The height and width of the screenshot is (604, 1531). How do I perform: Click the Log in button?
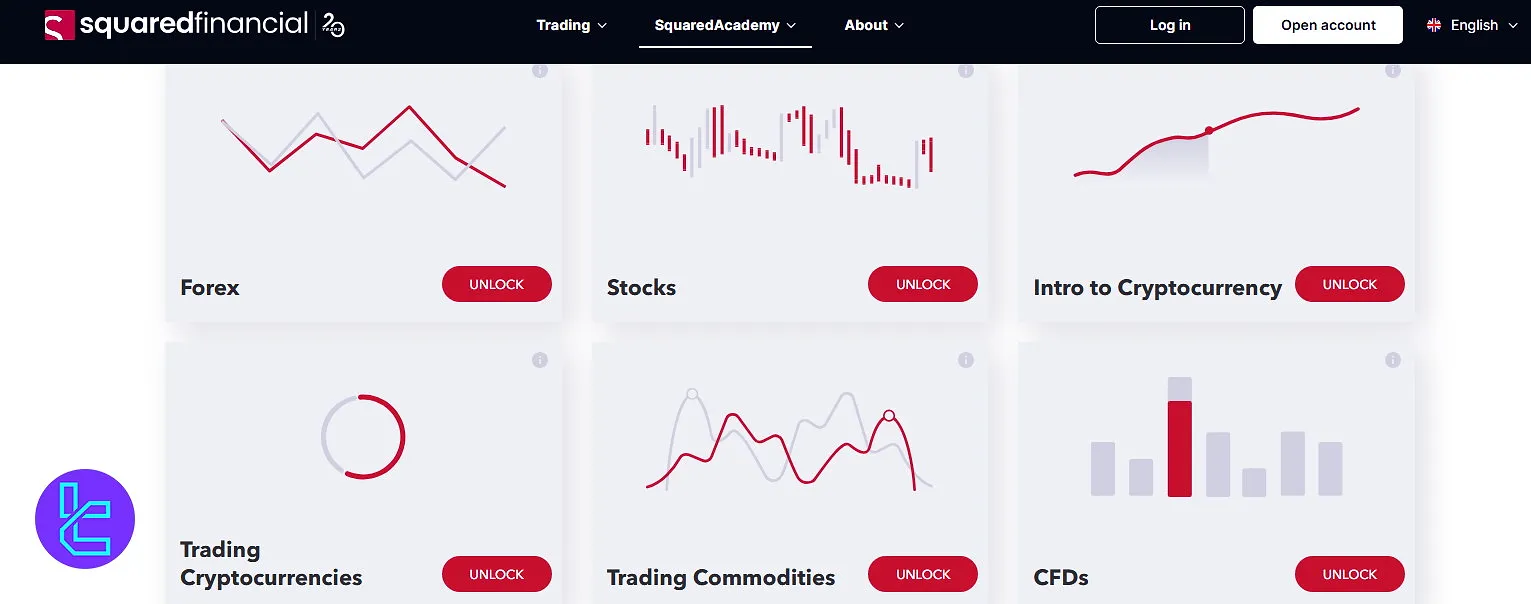tap(1169, 25)
